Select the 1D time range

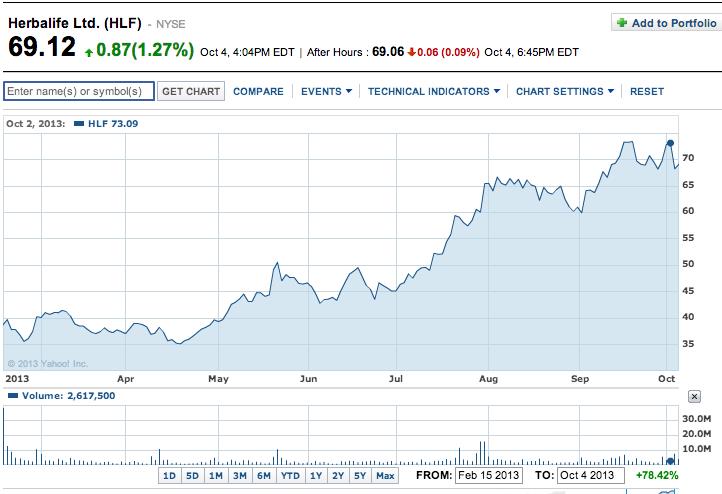click(169, 476)
